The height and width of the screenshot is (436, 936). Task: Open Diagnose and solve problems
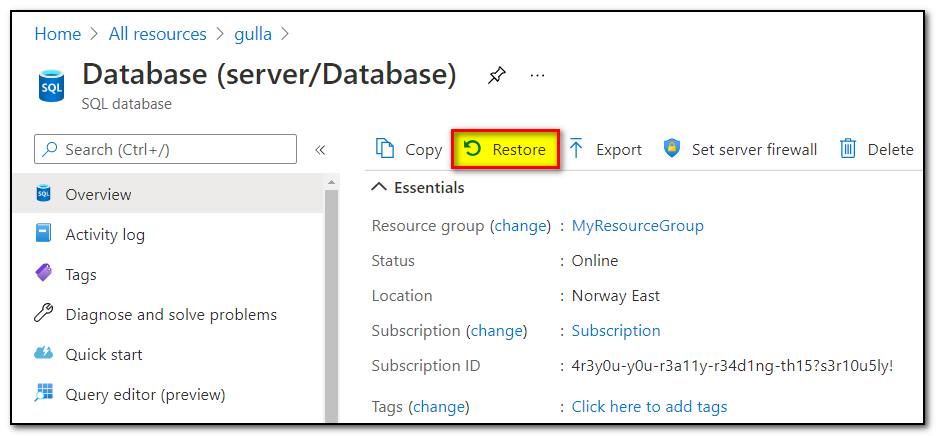click(168, 314)
